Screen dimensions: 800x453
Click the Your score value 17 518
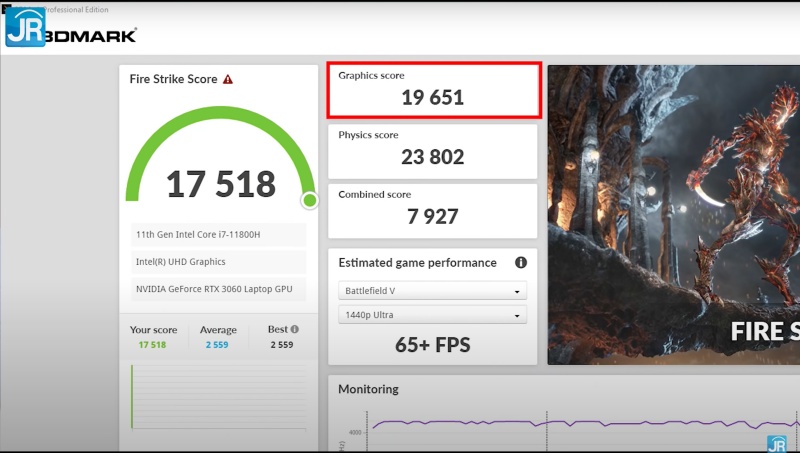153,344
